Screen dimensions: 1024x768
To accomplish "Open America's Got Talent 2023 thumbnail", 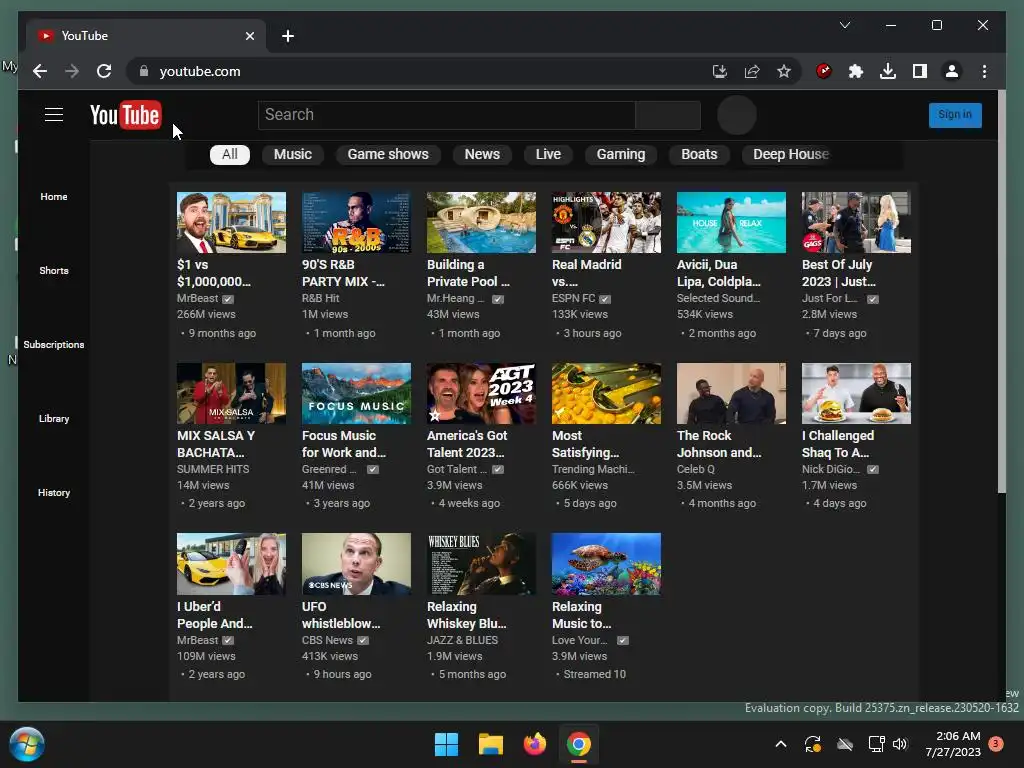I will (481, 393).
